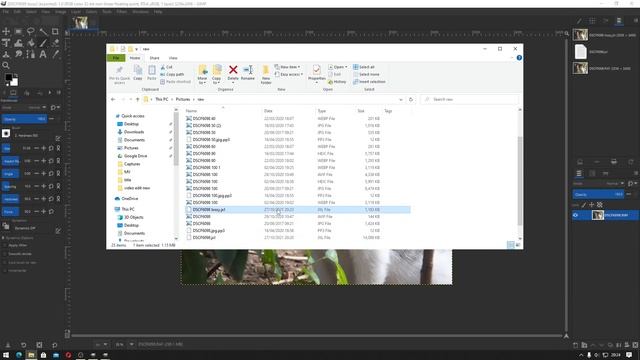Image resolution: width=640 pixels, height=360 pixels.
Task: Click Cut in Explorer clipboard group
Action: pyautogui.click(x=167, y=67)
